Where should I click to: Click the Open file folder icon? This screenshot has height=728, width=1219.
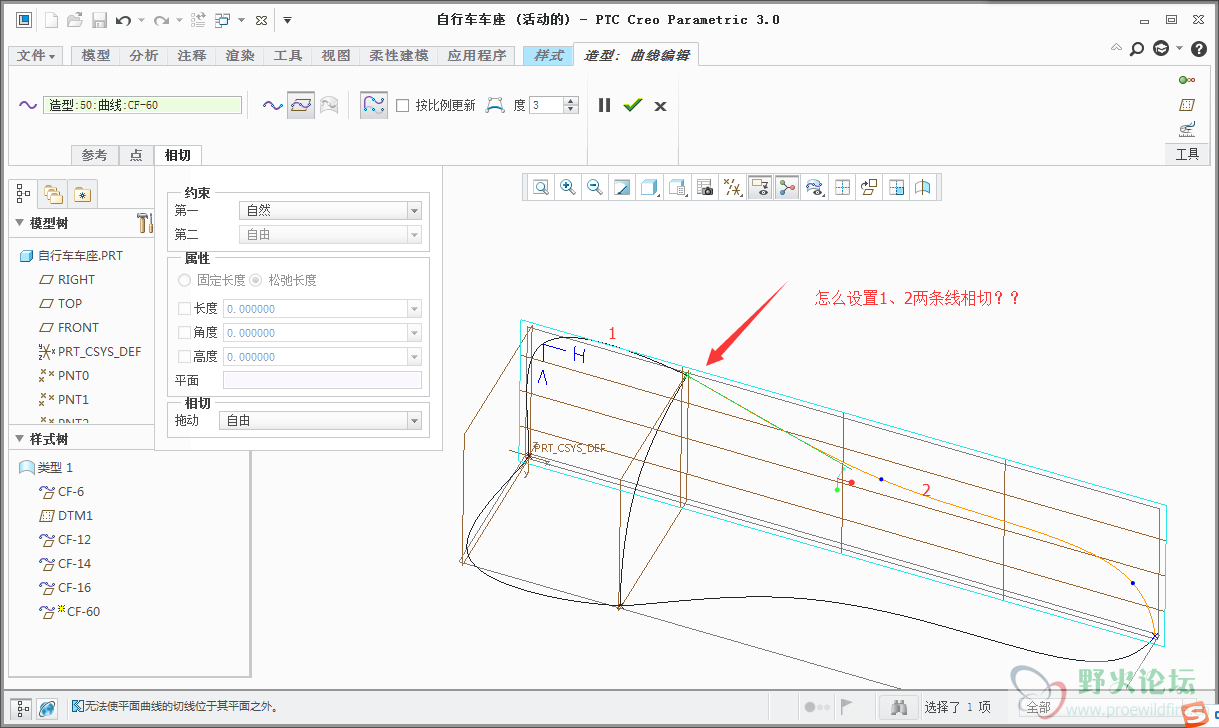(75, 20)
